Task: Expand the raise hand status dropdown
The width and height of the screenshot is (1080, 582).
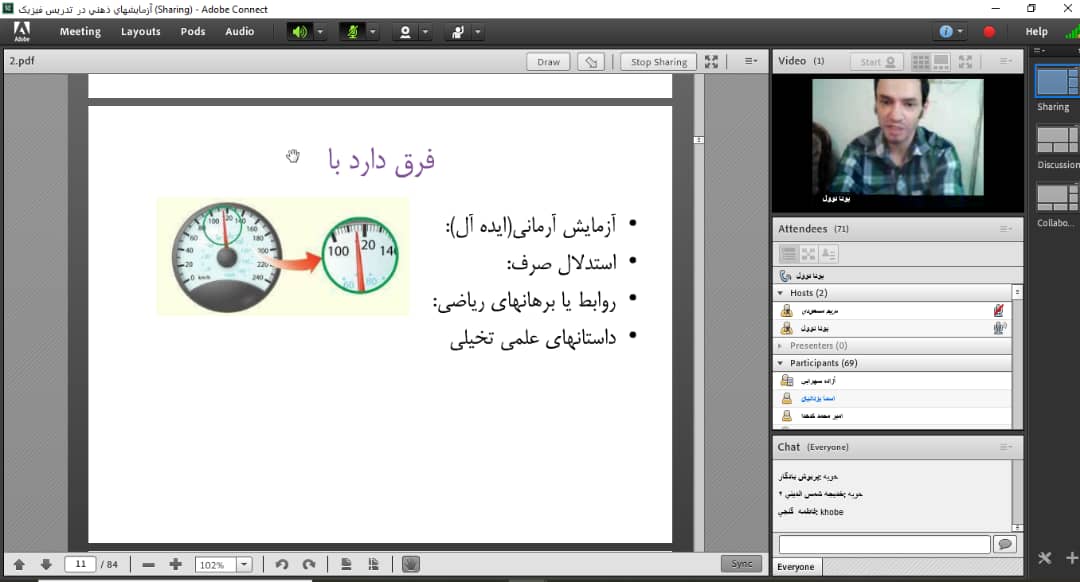Action: click(x=478, y=32)
